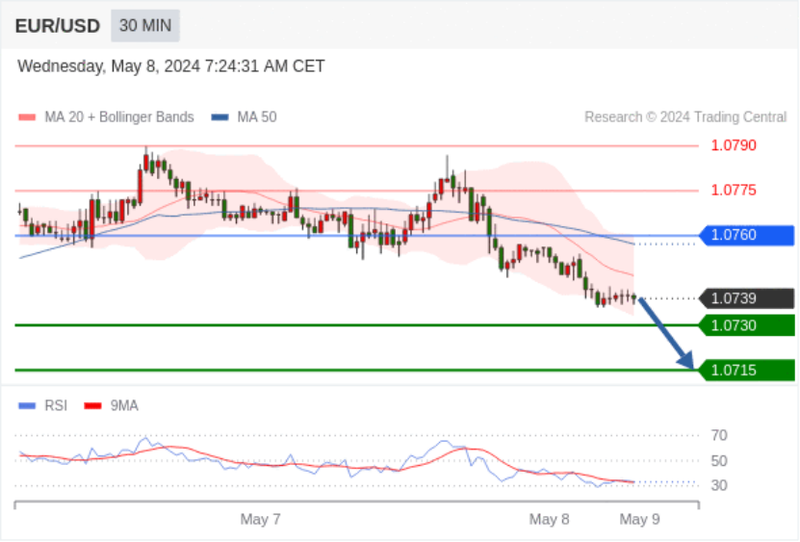Click the date and time text
Image resolution: width=800 pixels, height=542 pixels.
point(171,66)
